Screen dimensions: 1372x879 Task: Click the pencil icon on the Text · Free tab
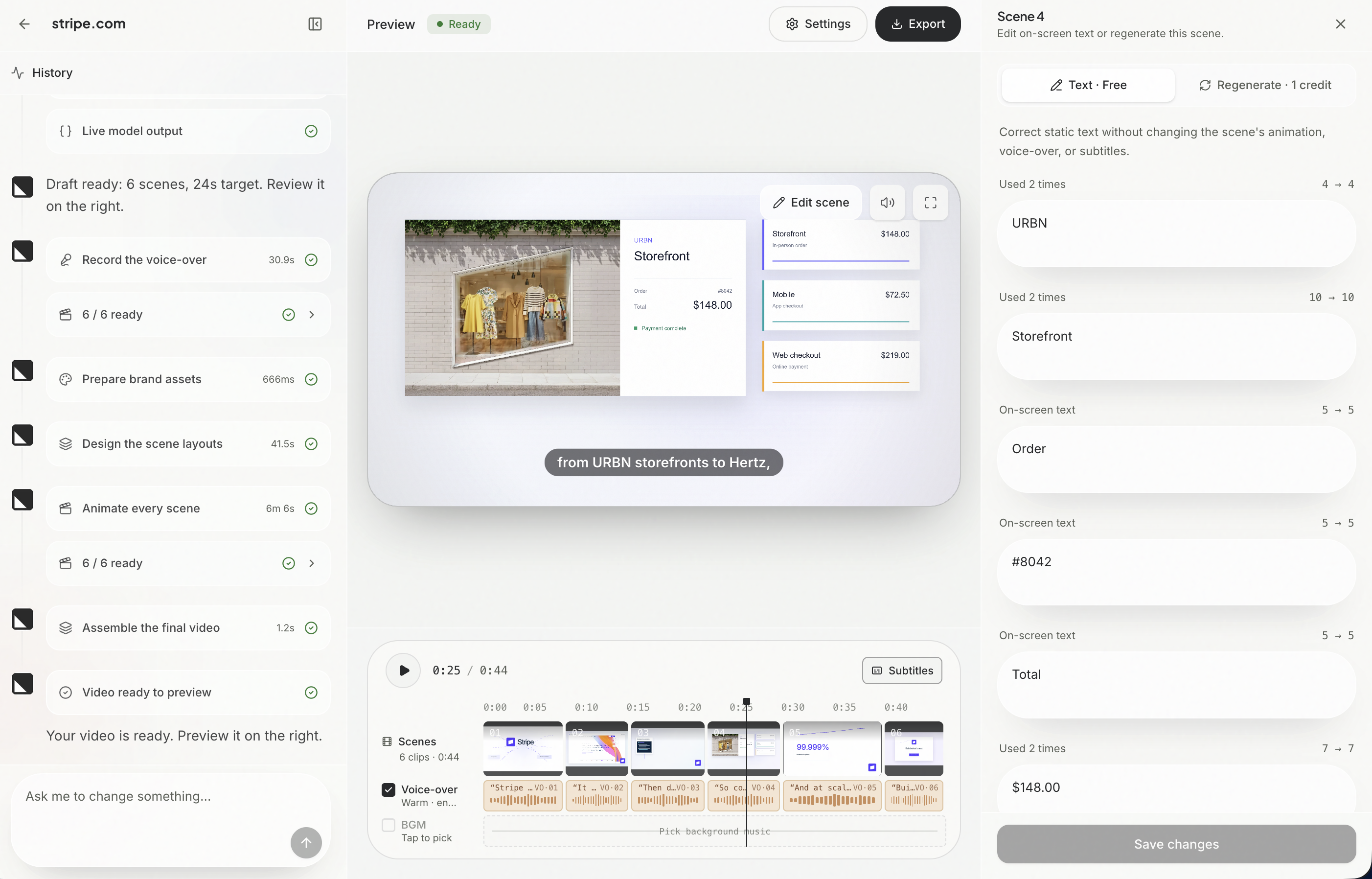click(x=1056, y=86)
